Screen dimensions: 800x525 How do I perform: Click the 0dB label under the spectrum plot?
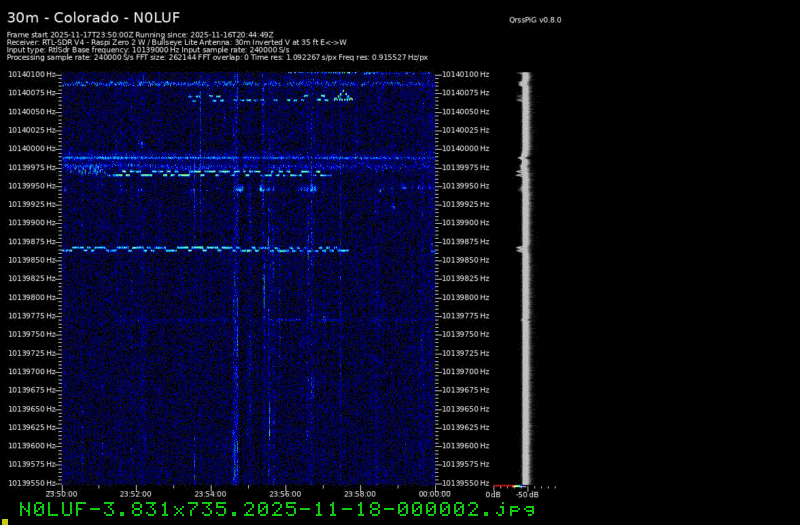(493, 494)
